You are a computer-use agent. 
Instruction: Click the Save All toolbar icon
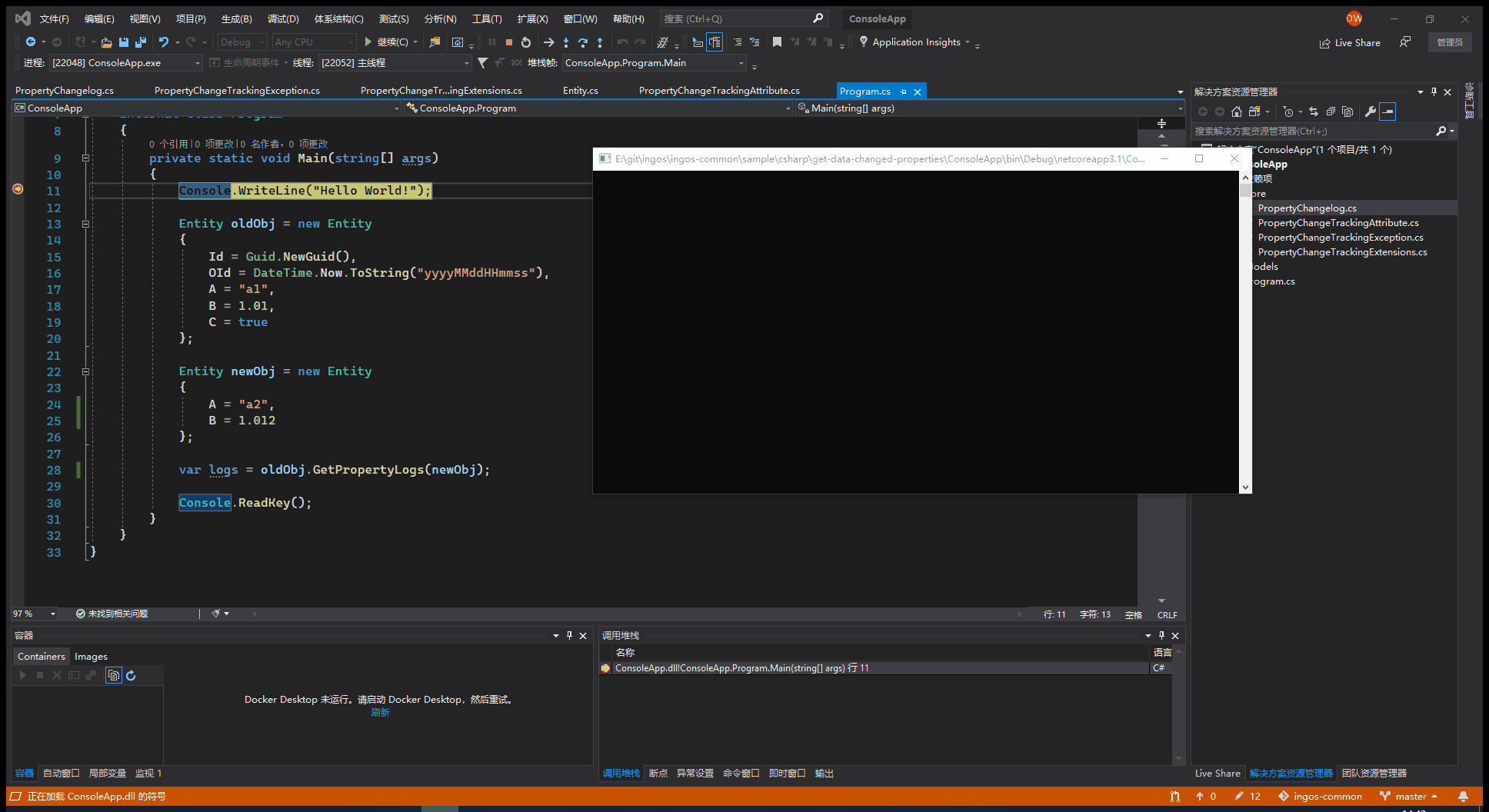point(141,42)
